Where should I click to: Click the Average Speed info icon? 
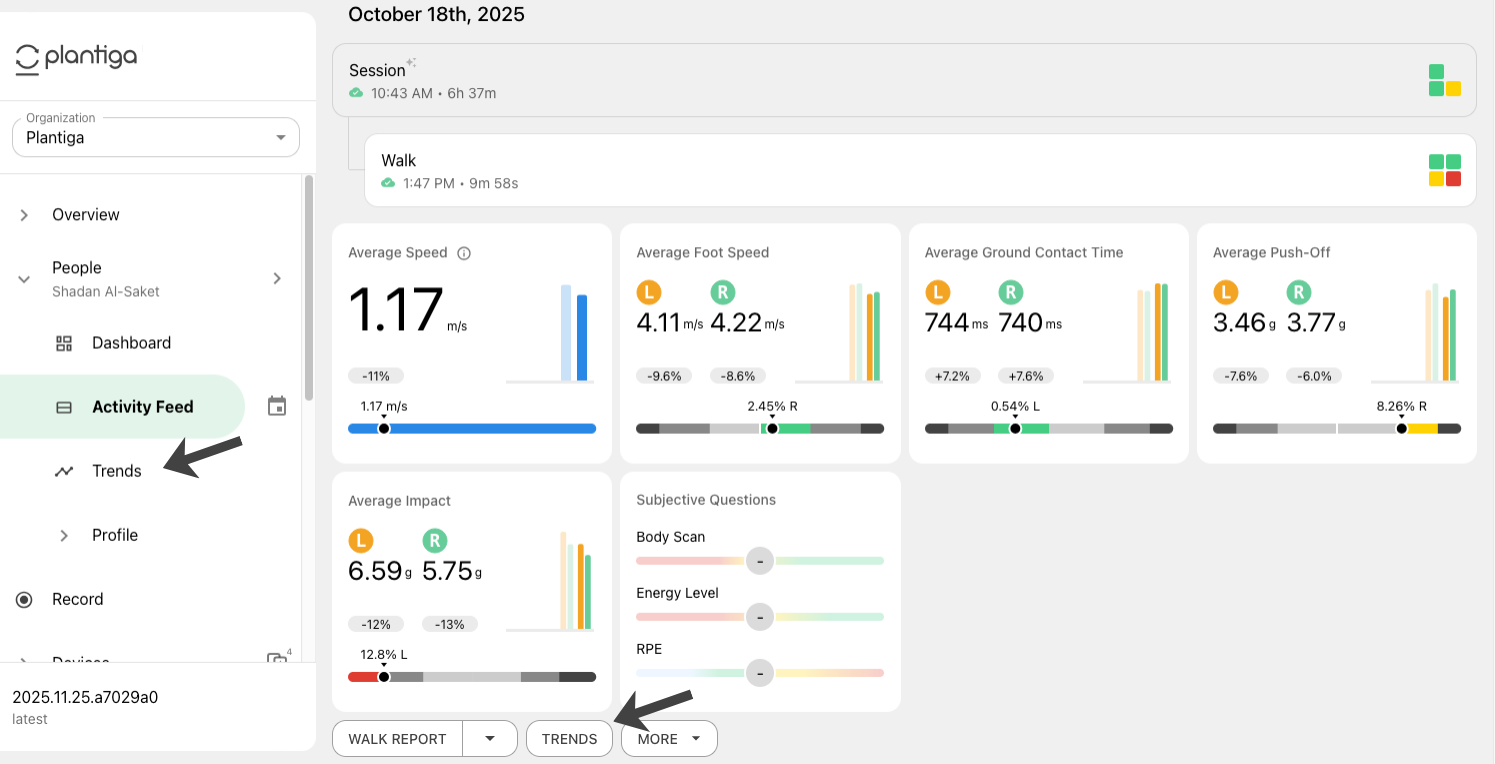coord(464,253)
